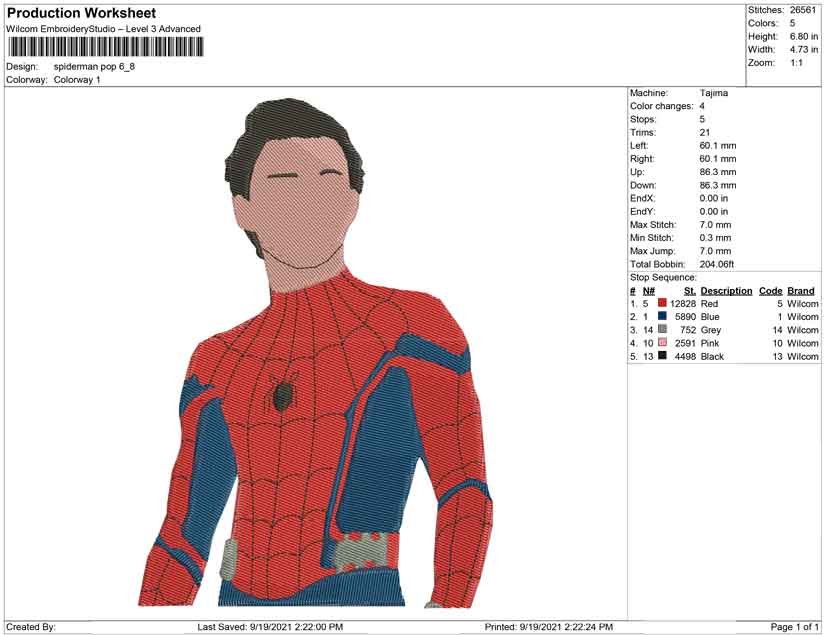Click the Black thread color swatch

(662, 356)
